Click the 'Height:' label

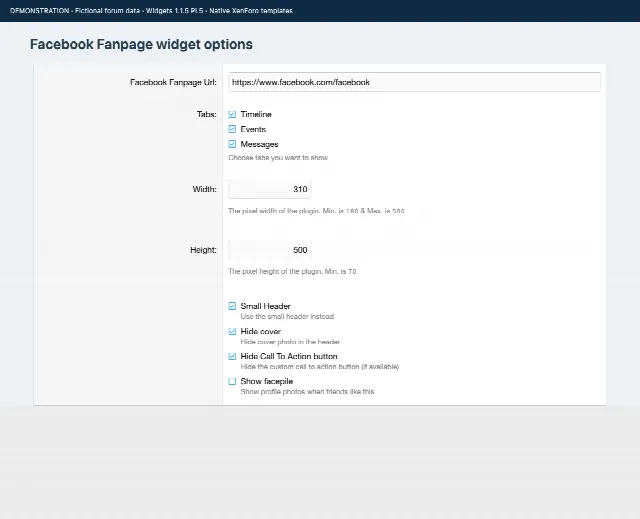[x=203, y=250]
